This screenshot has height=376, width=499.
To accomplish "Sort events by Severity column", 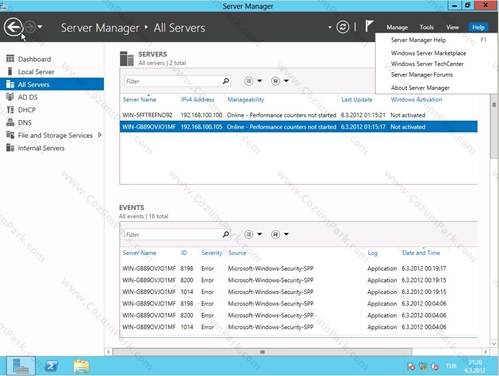I will [211, 253].
